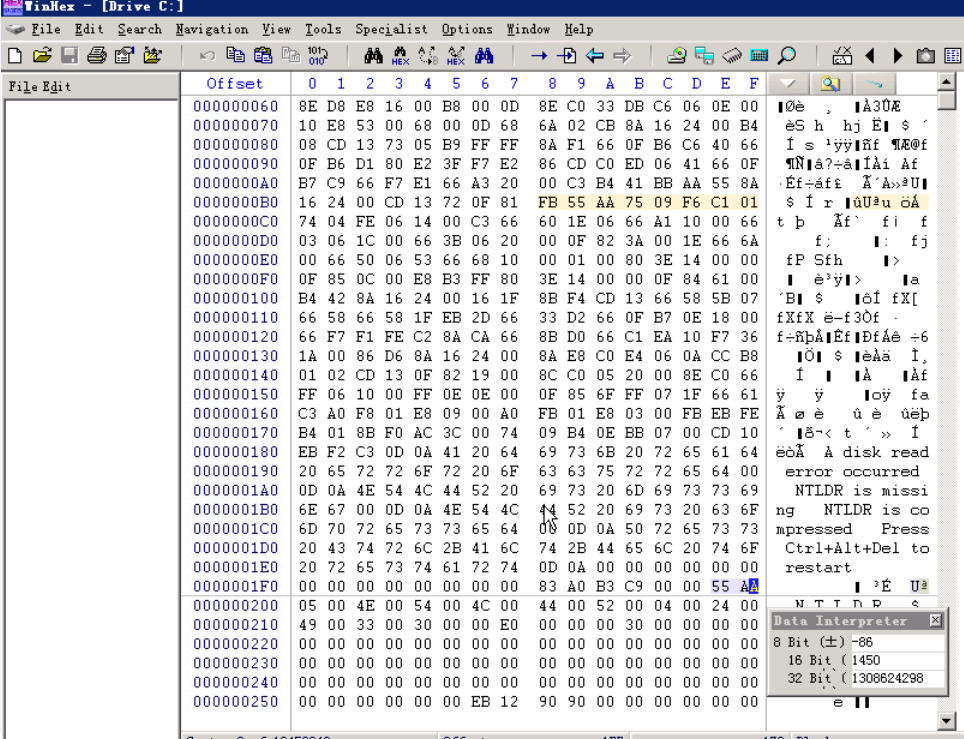Click 'error occurred' in text column
This screenshot has width=964, height=739.
click(x=852, y=472)
